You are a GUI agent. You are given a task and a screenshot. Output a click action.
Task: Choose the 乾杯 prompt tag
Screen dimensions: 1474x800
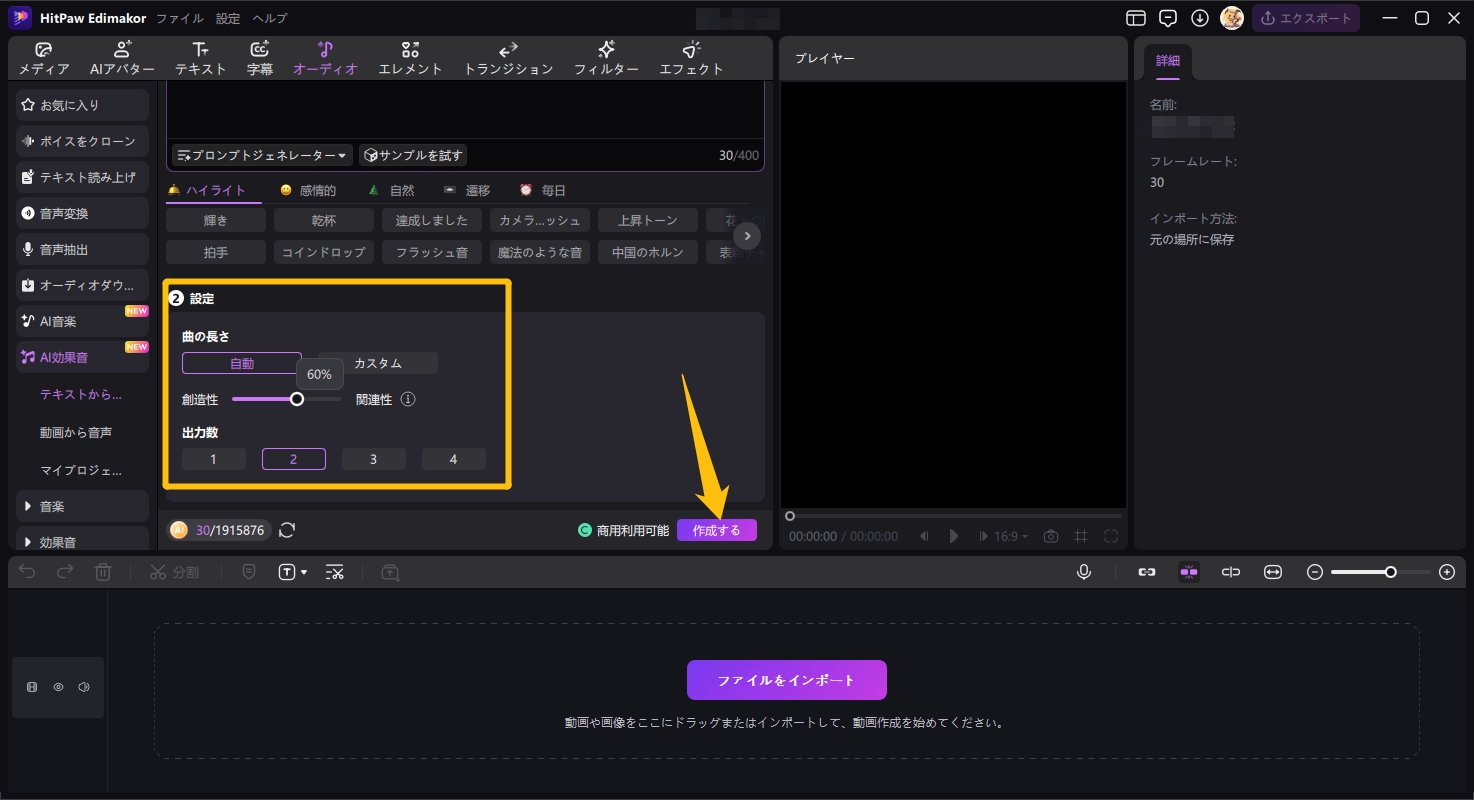[x=324, y=220]
